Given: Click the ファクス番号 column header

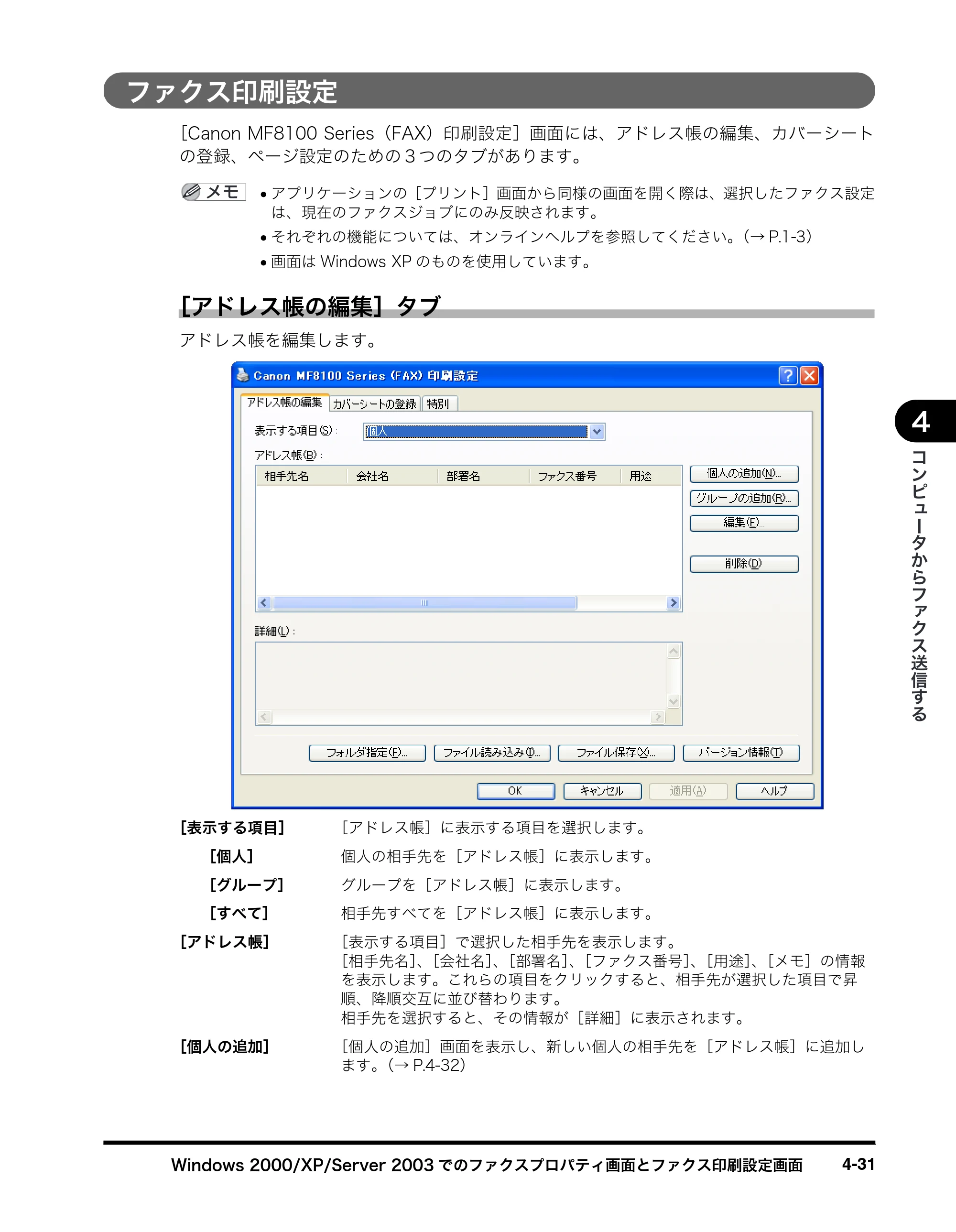Looking at the screenshot, I should click(x=575, y=476).
